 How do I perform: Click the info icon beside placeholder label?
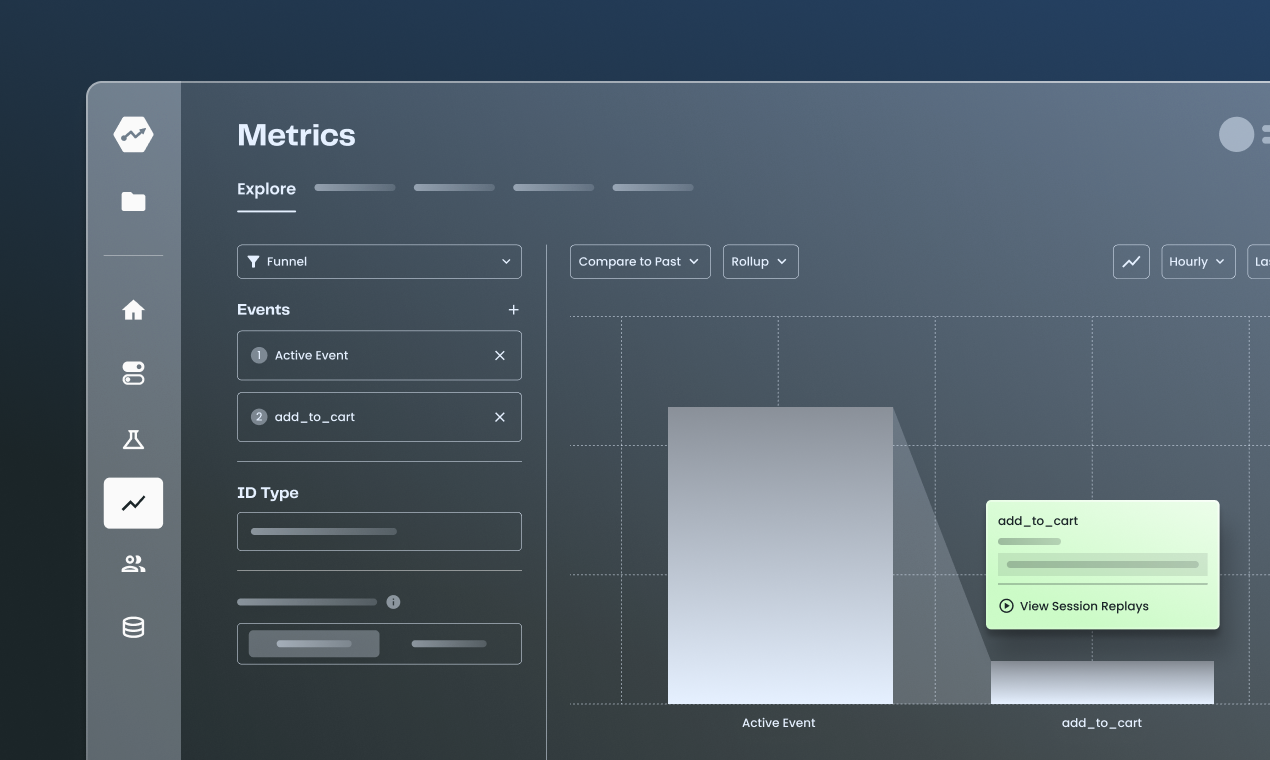[x=393, y=602]
